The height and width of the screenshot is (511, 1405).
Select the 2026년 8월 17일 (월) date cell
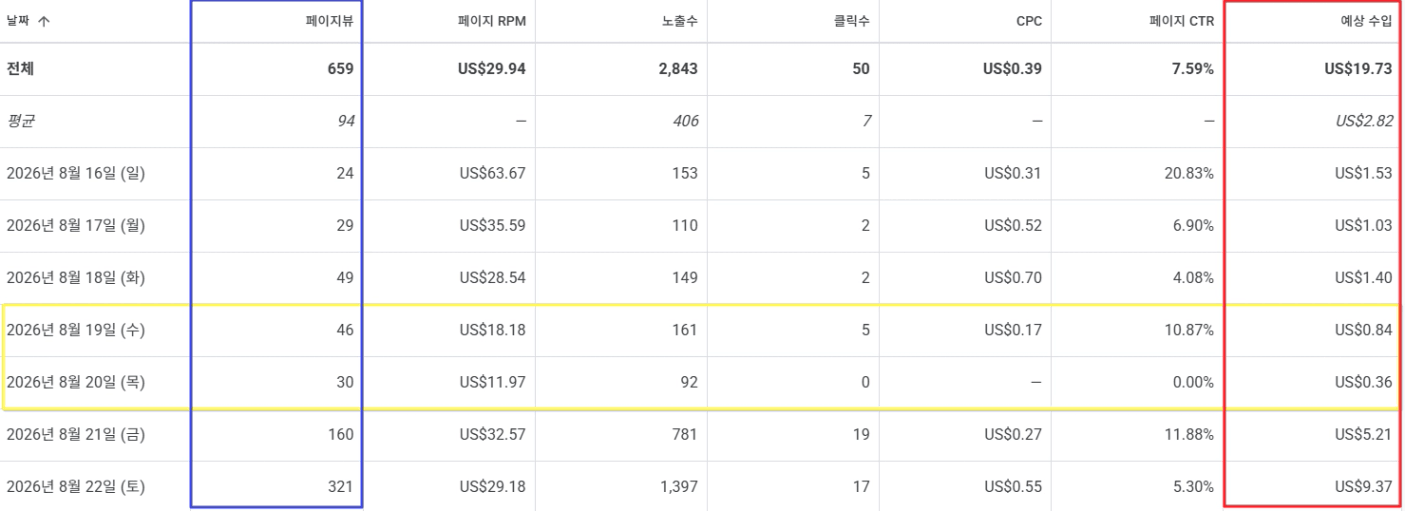tap(76, 225)
